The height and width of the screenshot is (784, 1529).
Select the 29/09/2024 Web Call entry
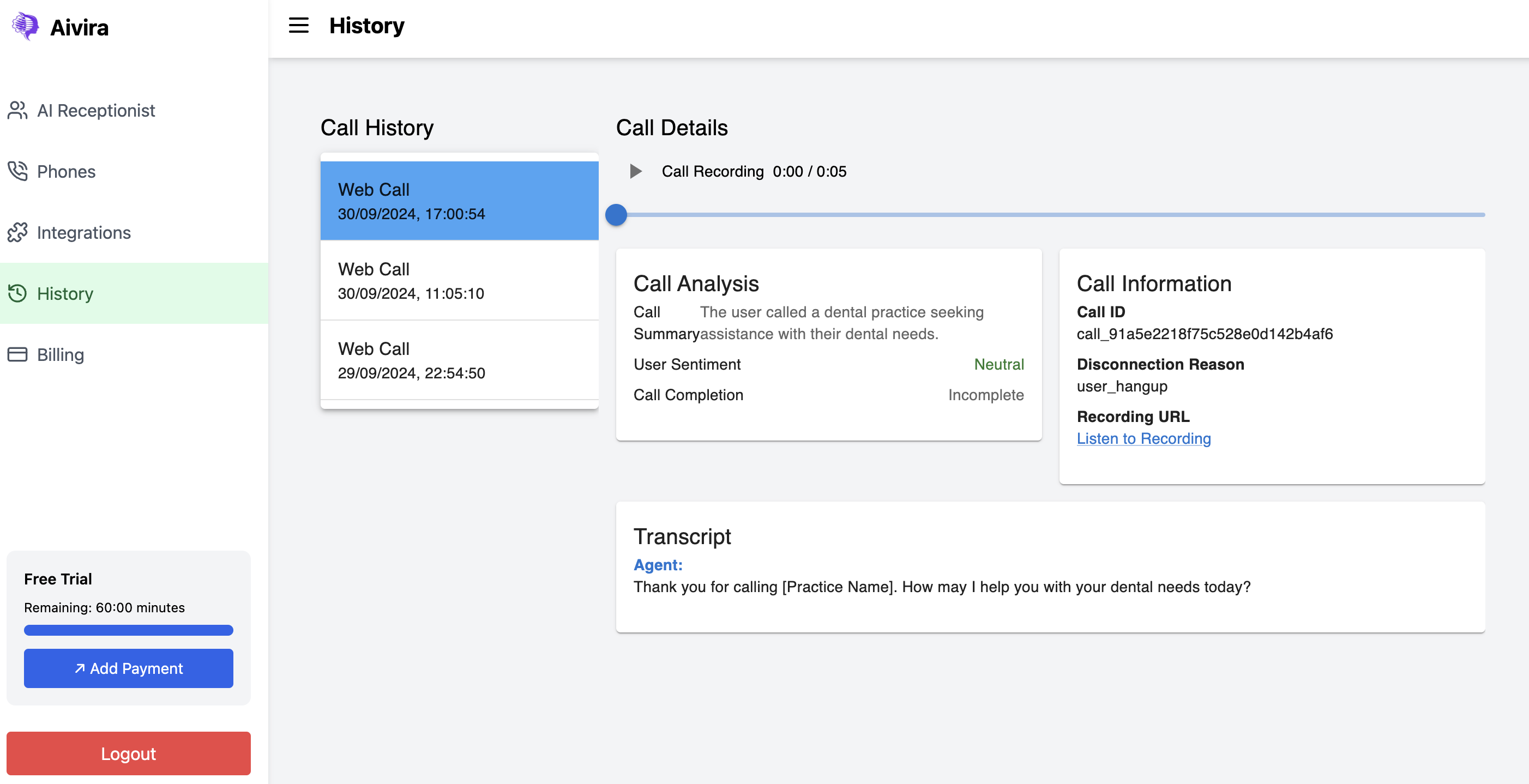click(459, 360)
